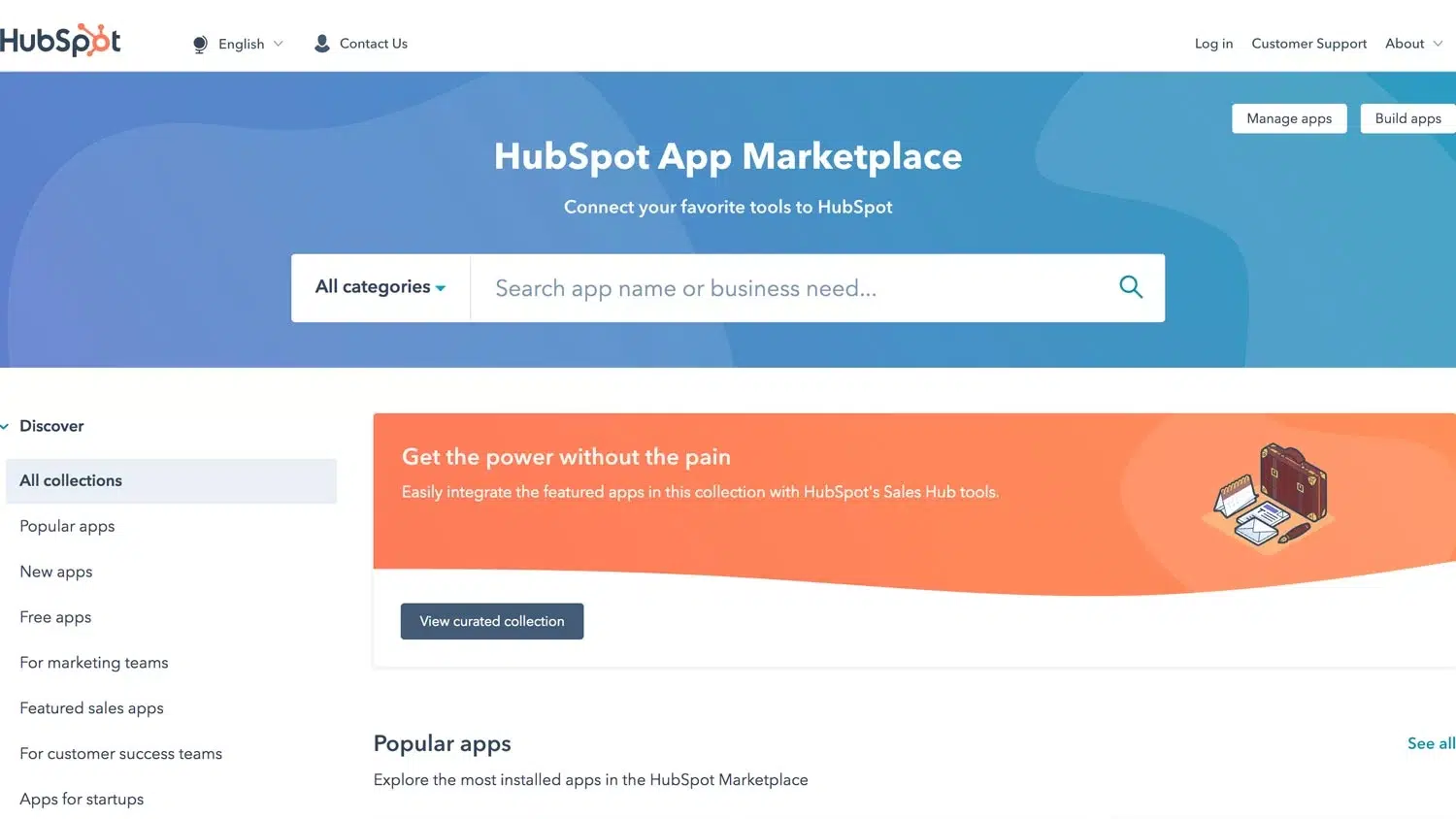Click Contact Us
Image resolution: width=1456 pixels, height=819 pixels.
coord(373,43)
